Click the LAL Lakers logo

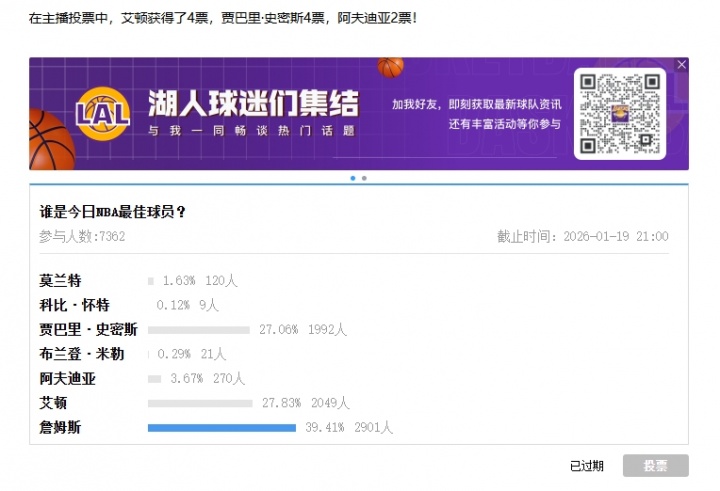[103, 113]
